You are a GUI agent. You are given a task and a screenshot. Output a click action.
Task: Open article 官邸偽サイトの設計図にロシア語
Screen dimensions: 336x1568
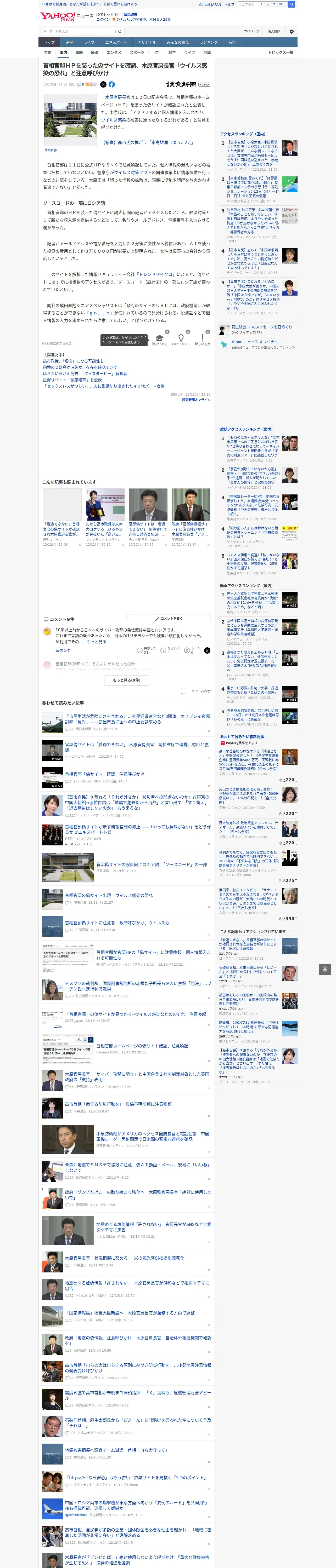152,864
